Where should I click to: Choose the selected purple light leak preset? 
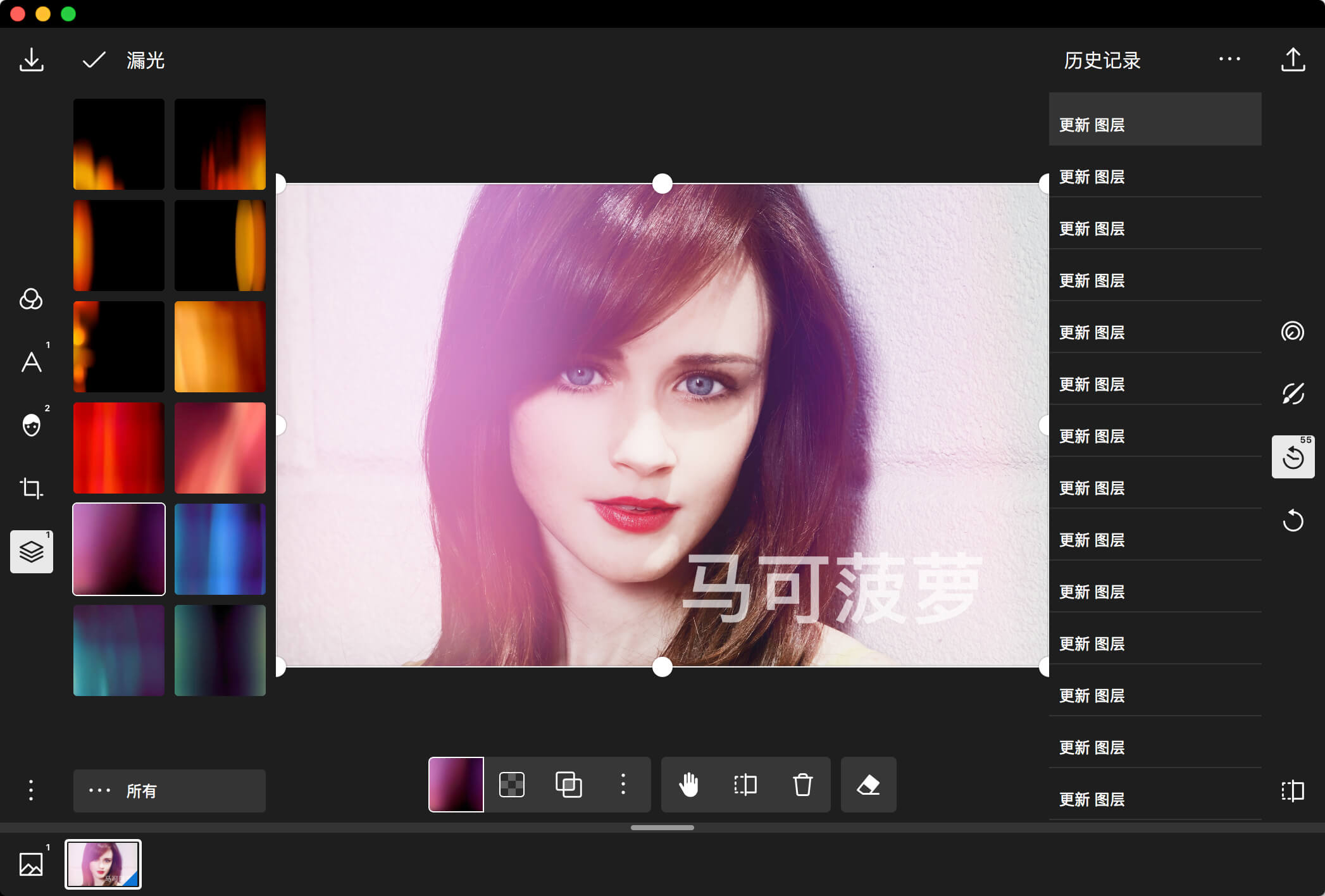click(119, 549)
